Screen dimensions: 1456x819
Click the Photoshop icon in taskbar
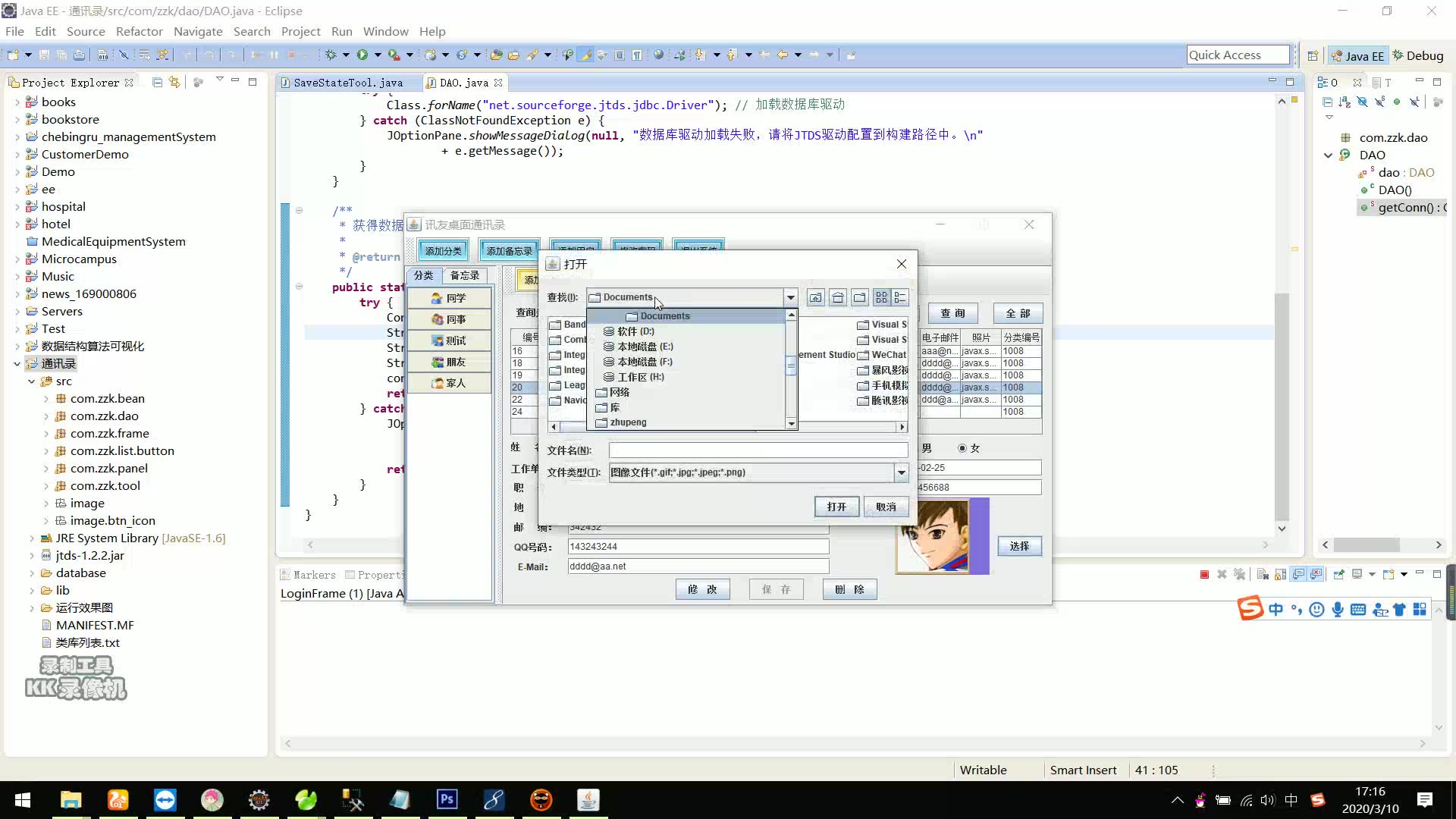[447, 800]
